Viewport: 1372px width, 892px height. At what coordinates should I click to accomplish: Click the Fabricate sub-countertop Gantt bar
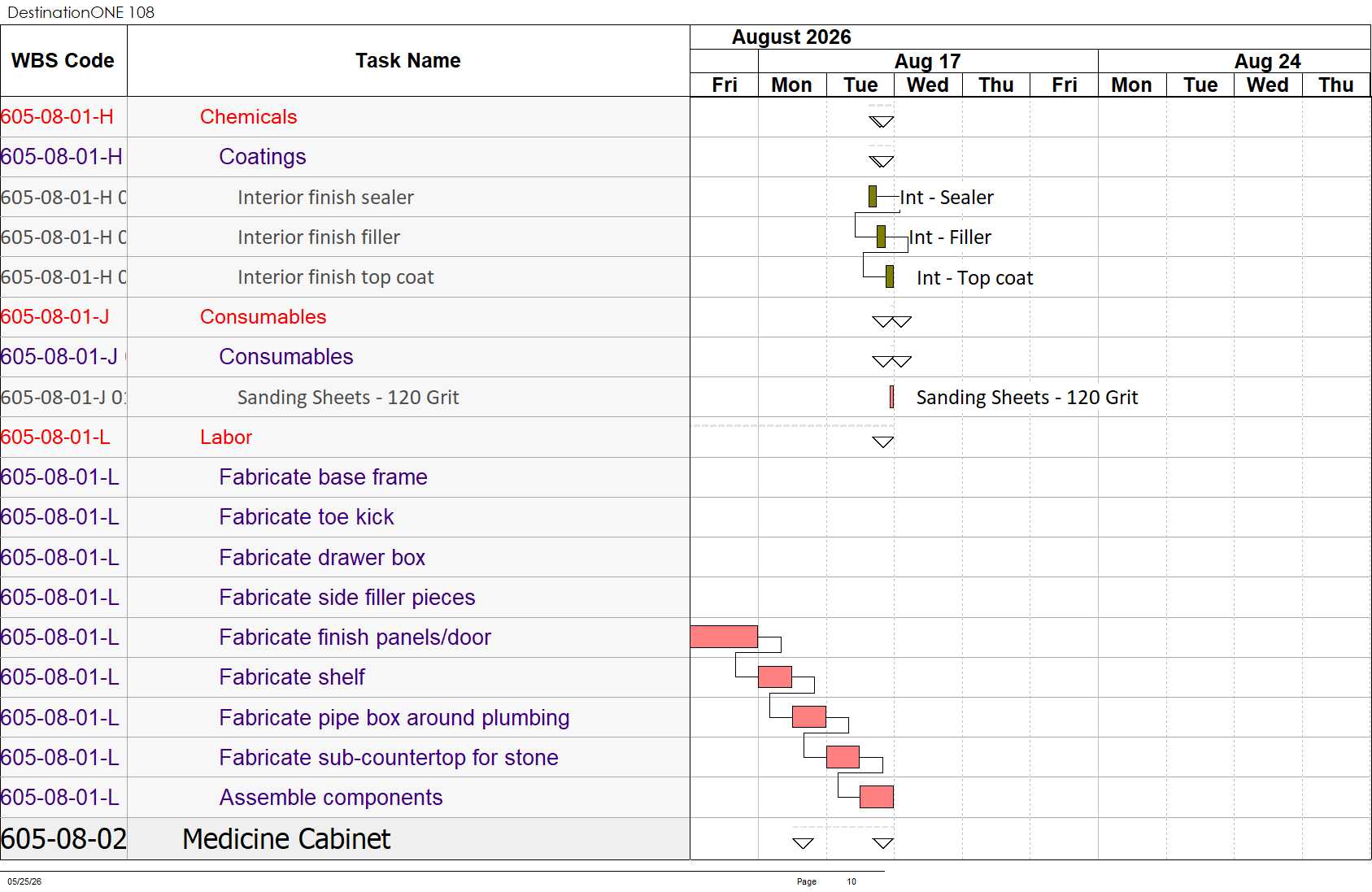coord(843,757)
